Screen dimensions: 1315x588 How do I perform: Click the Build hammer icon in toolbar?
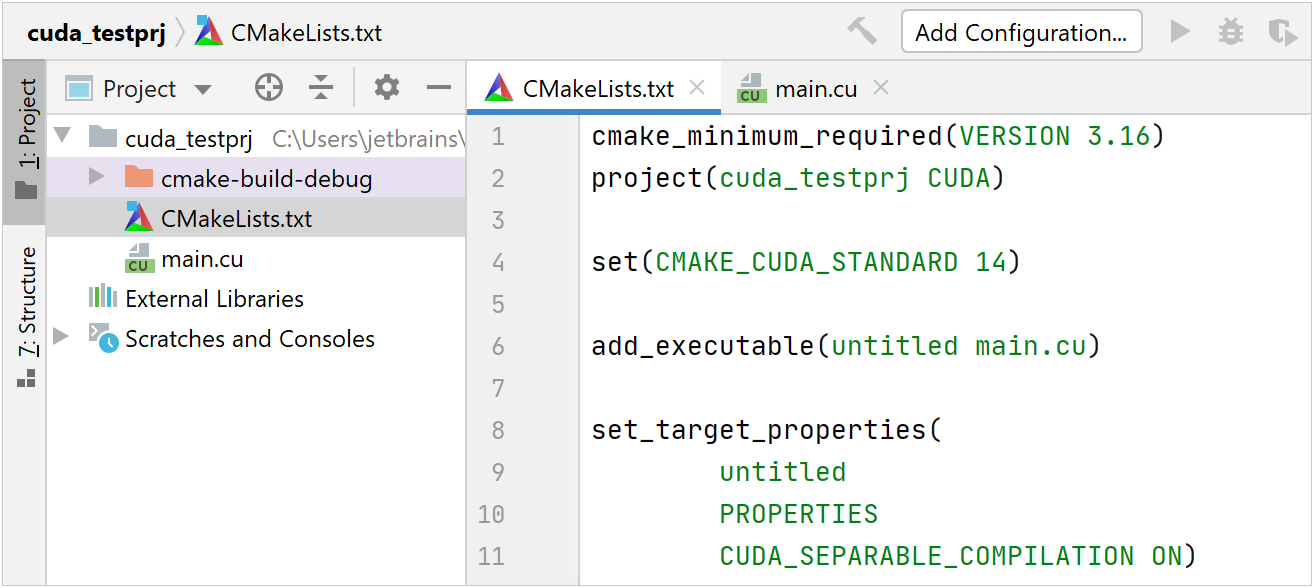tap(861, 31)
